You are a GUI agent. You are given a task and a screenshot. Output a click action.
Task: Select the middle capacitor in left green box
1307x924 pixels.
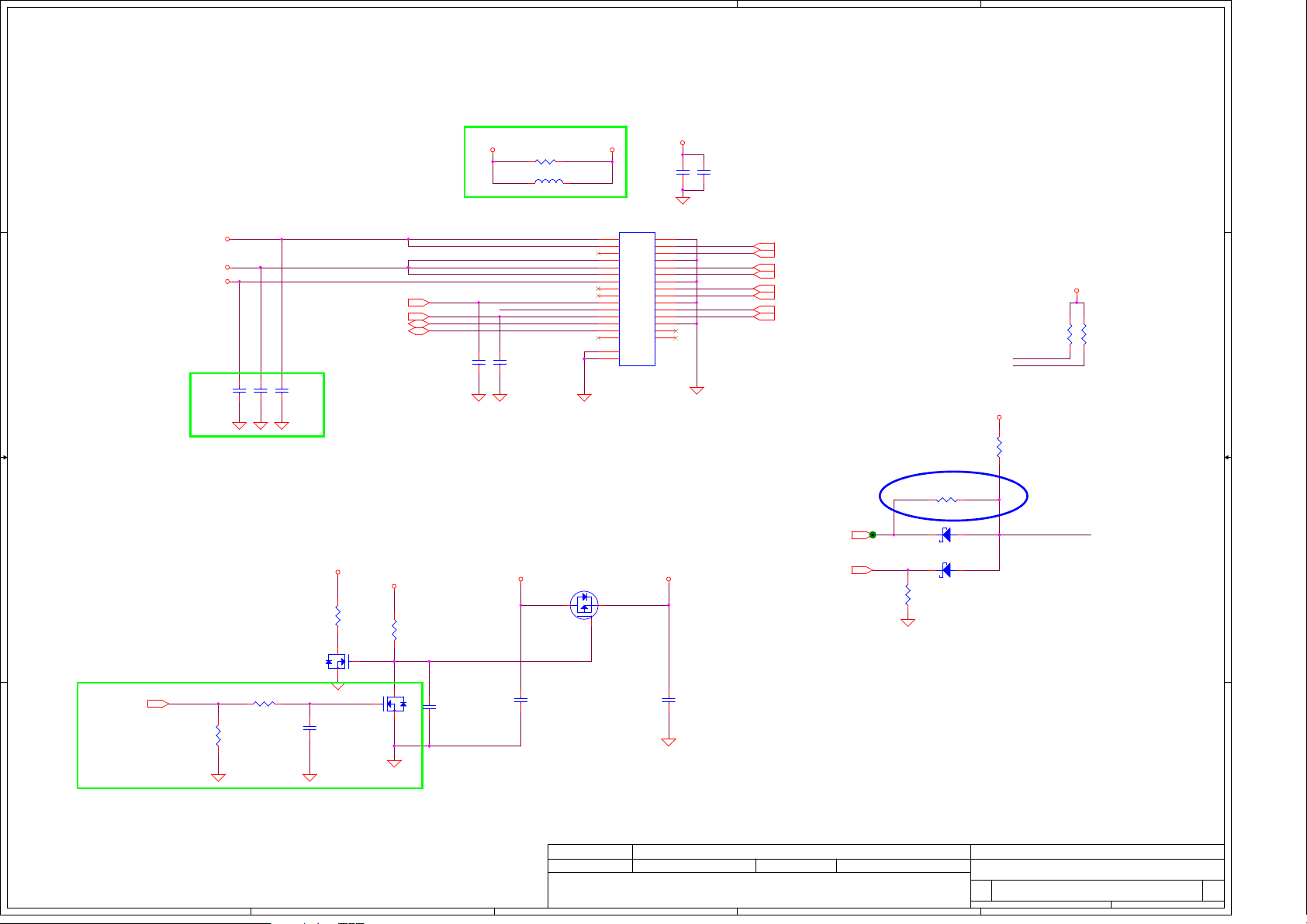click(261, 390)
